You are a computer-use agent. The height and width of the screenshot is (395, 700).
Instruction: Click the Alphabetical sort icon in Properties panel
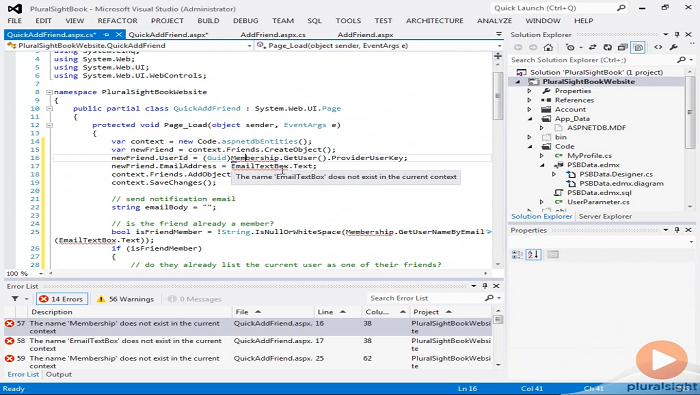(533, 254)
